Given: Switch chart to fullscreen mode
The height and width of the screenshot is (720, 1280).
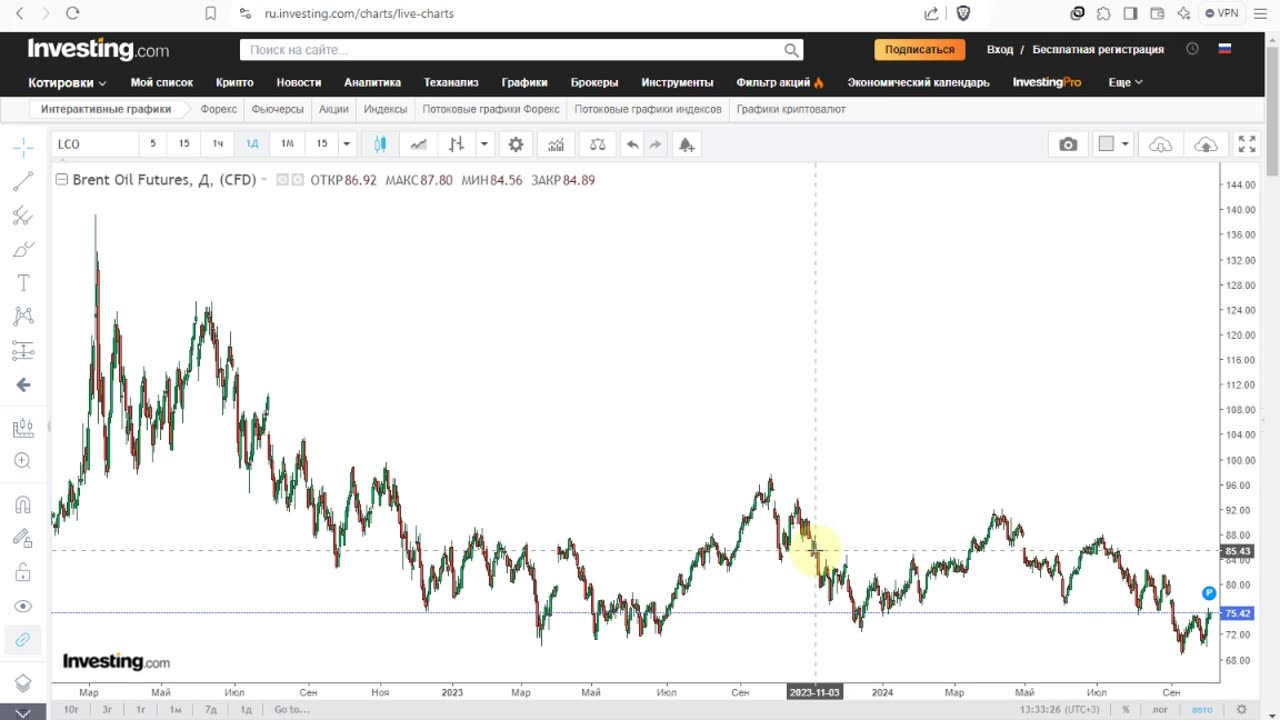Looking at the screenshot, I should coord(1247,144).
